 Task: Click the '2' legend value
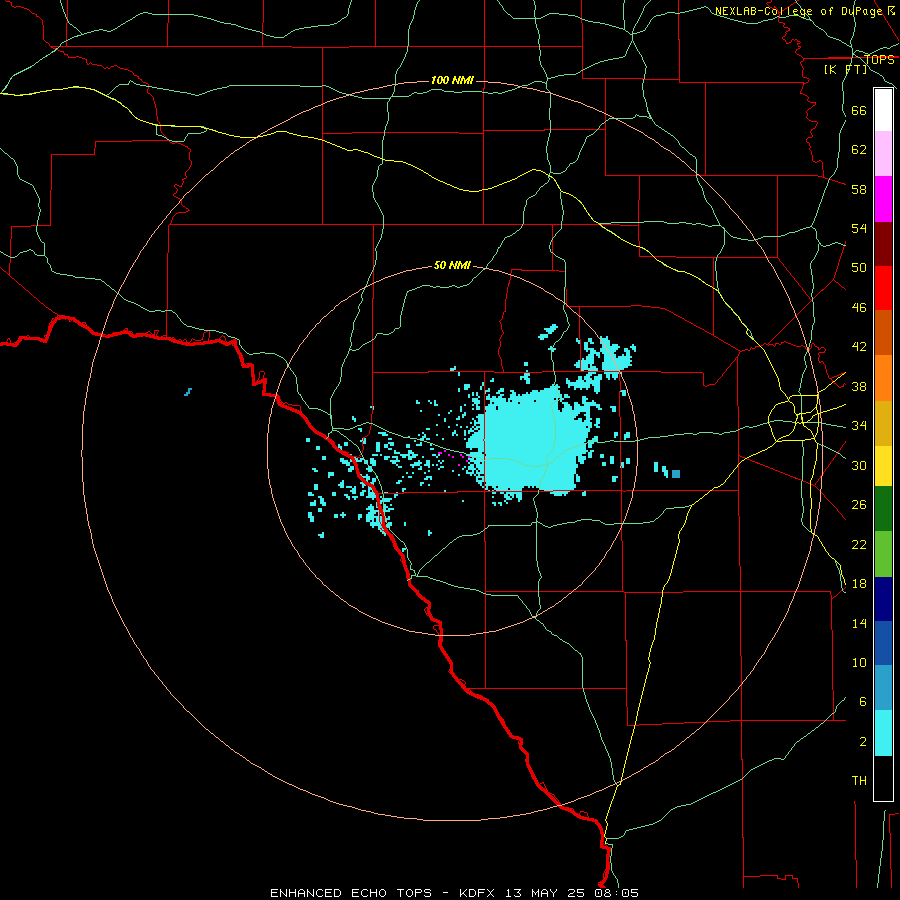863,742
